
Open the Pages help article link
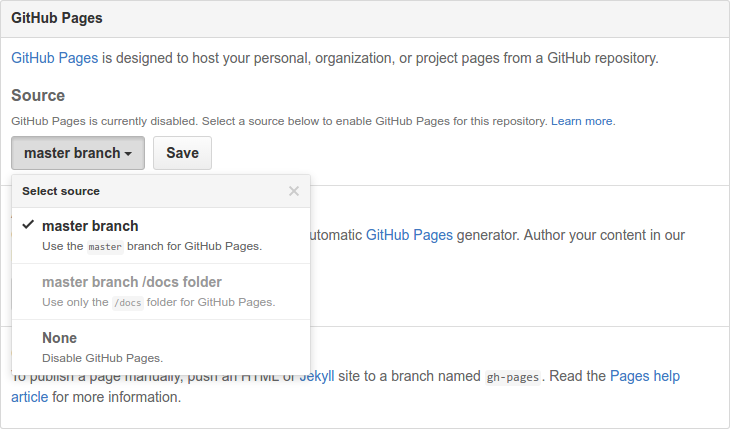tap(645, 377)
